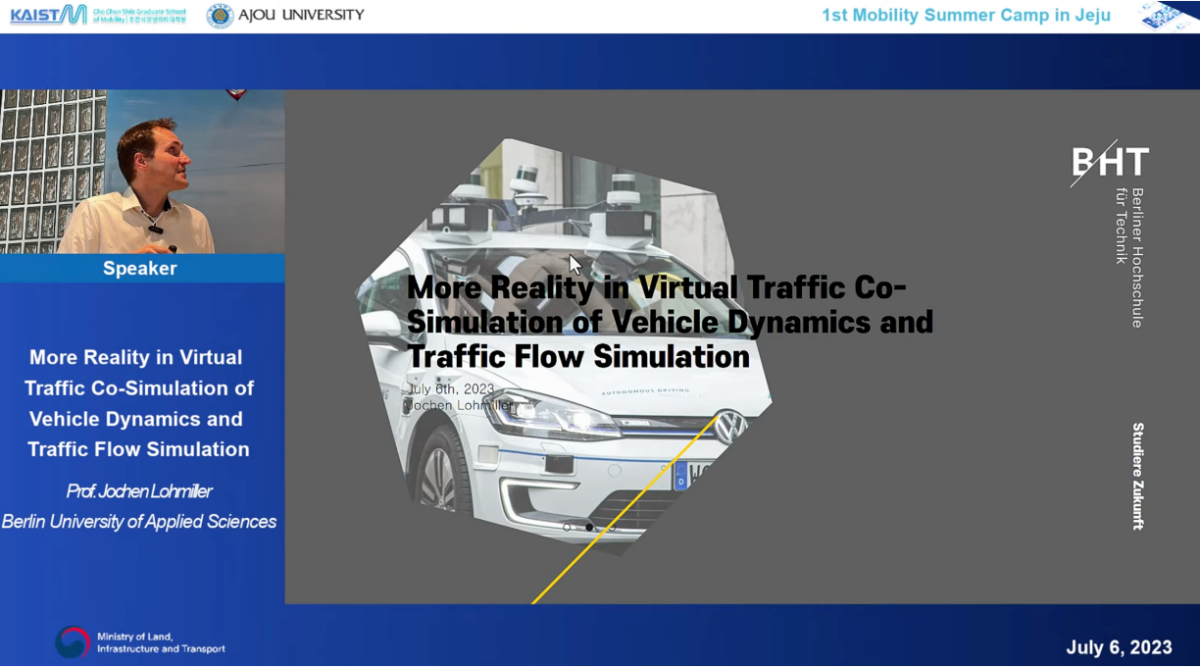Click the blue Speaker label bar

(141, 268)
